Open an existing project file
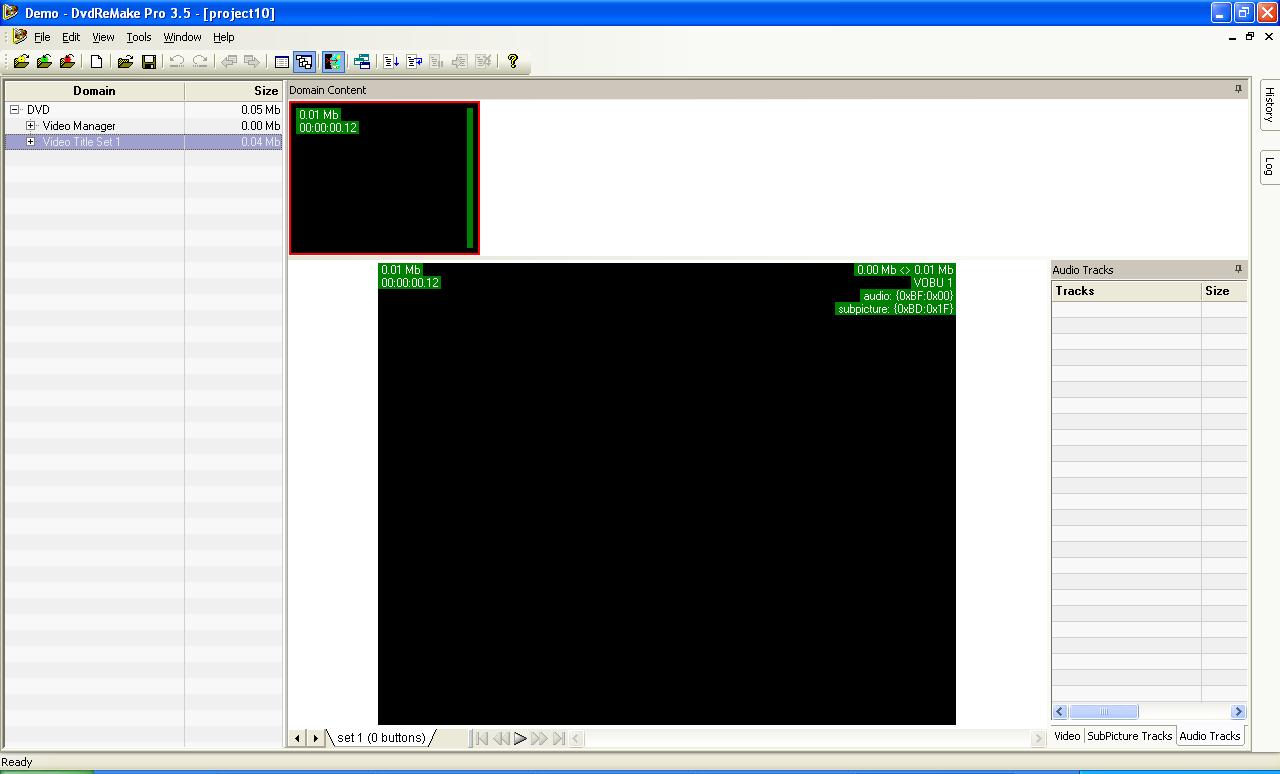This screenshot has width=1280, height=774. [125, 62]
